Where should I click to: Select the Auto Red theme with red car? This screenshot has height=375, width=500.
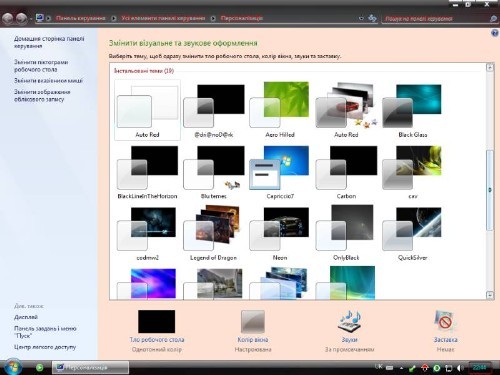[x=346, y=110]
